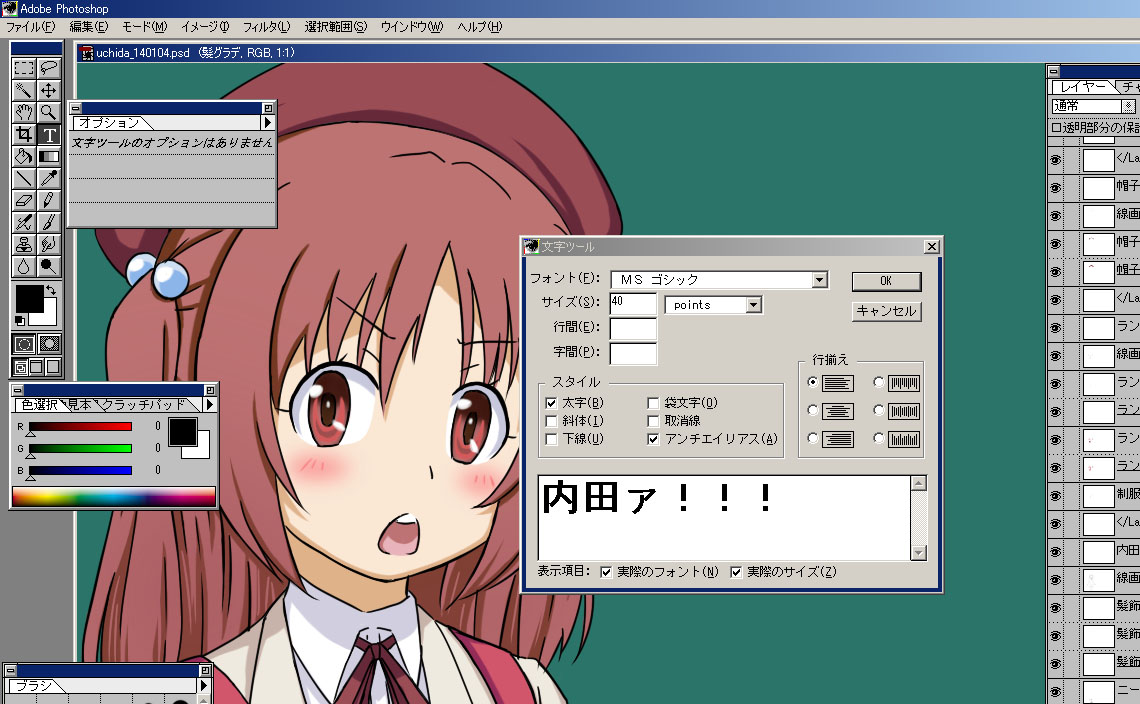Open the ウインドウ(W) menu

pyautogui.click(x=412, y=27)
